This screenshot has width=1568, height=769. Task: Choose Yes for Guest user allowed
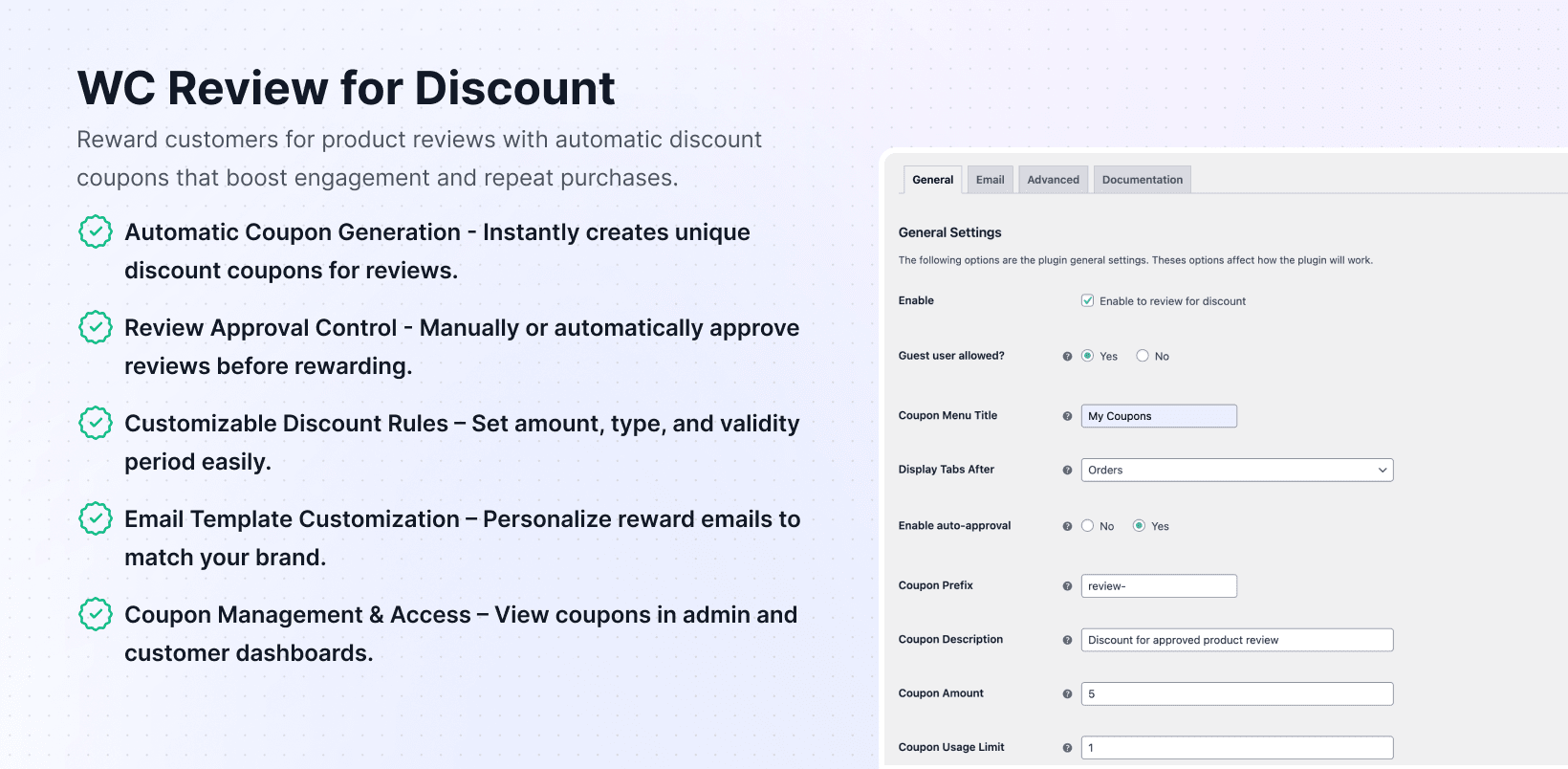(x=1087, y=356)
